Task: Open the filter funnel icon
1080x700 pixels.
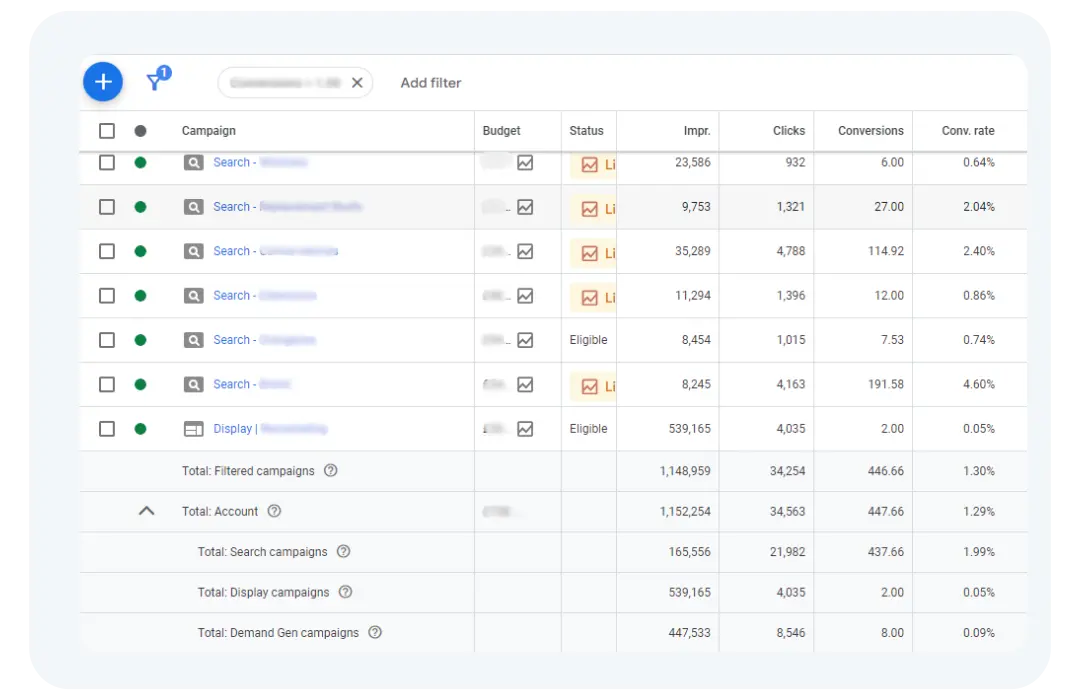Action: 158,79
